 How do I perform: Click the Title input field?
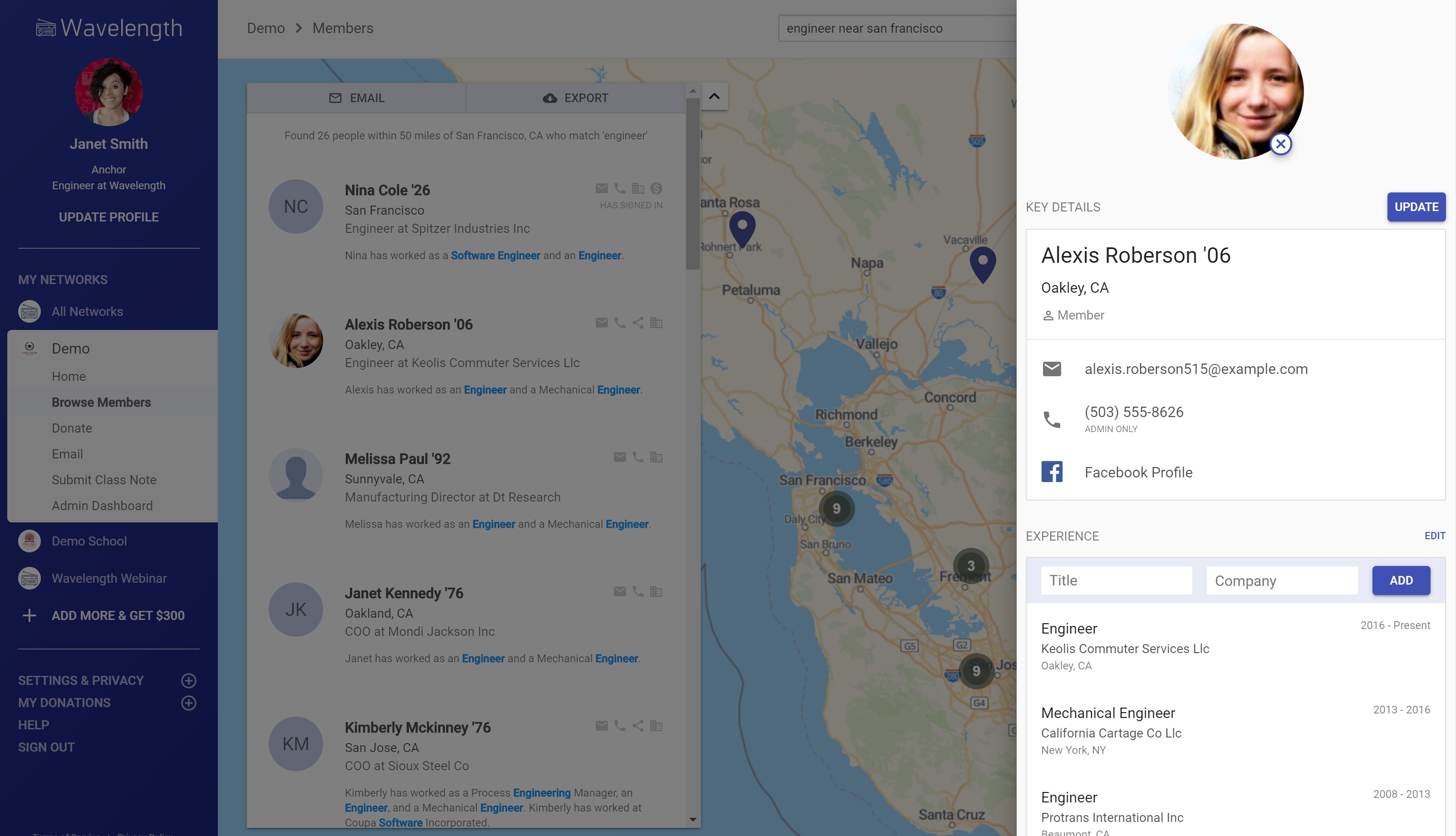[x=1117, y=580]
